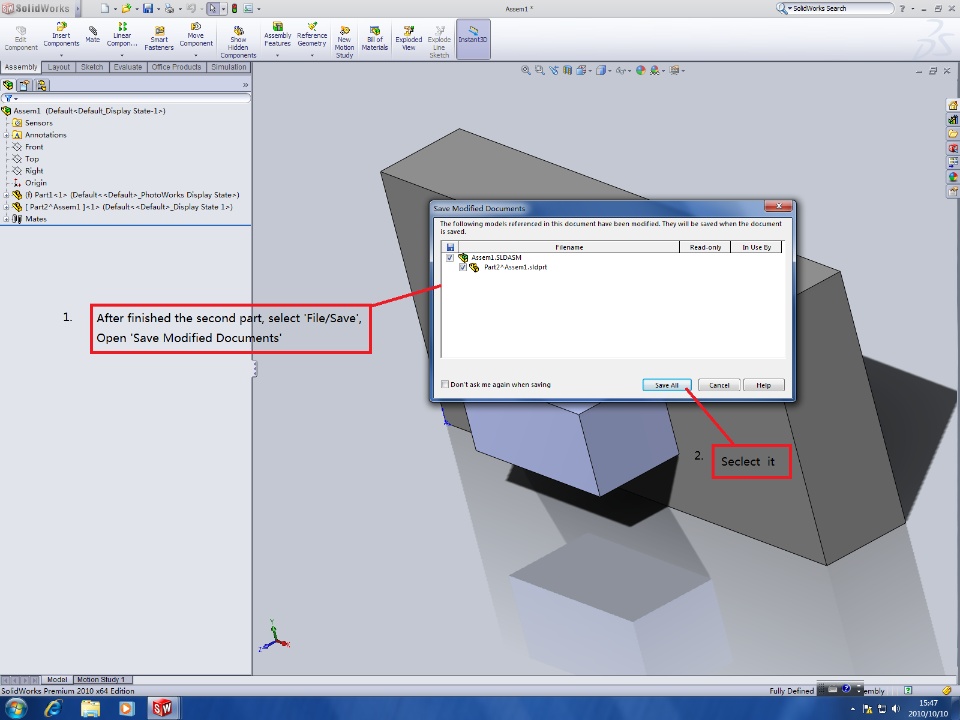Click the Read-only column header
Image resolution: width=960 pixels, height=720 pixels.
705,247
